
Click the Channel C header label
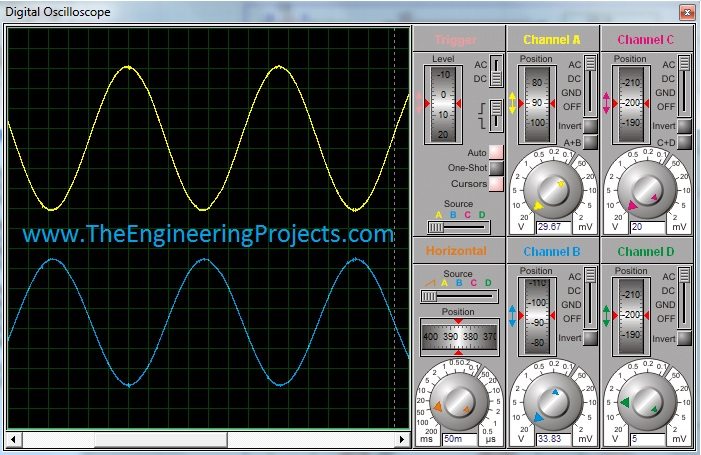[x=646, y=40]
